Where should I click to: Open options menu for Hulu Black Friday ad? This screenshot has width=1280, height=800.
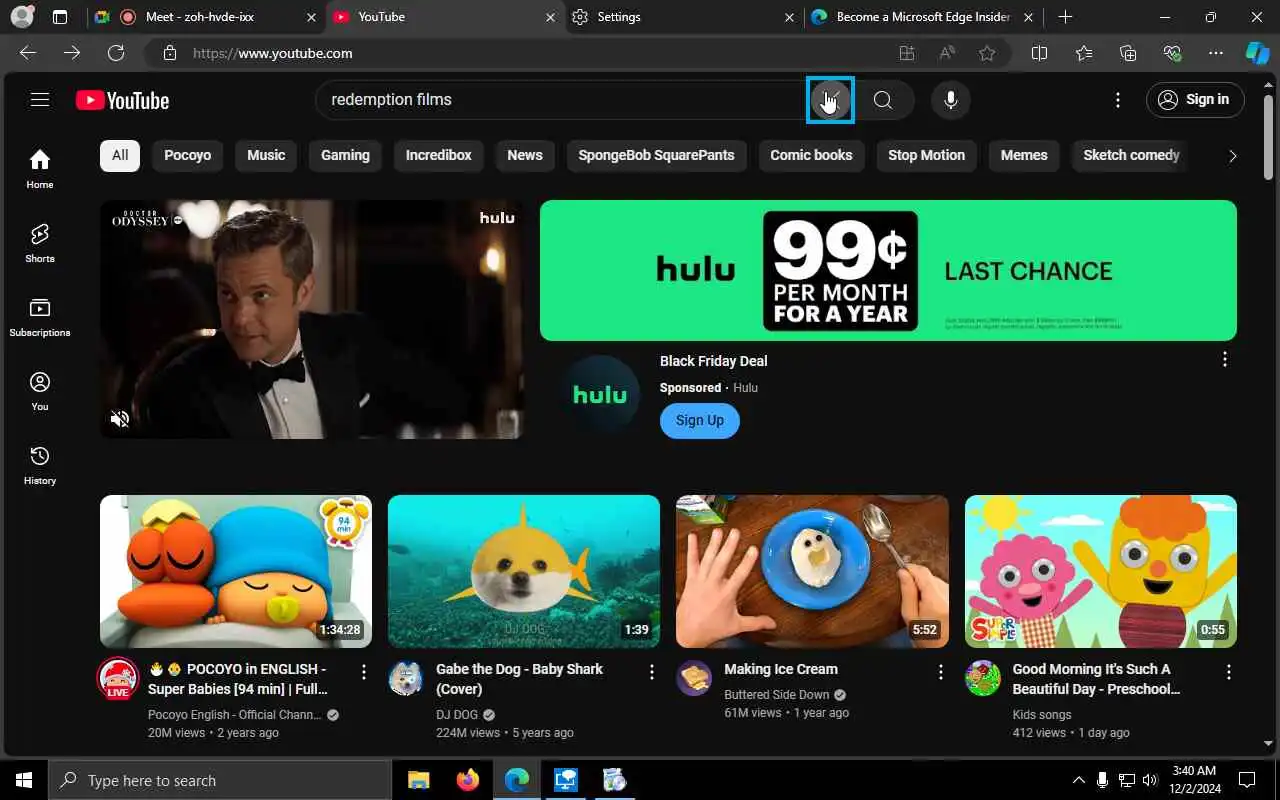pyautogui.click(x=1225, y=360)
